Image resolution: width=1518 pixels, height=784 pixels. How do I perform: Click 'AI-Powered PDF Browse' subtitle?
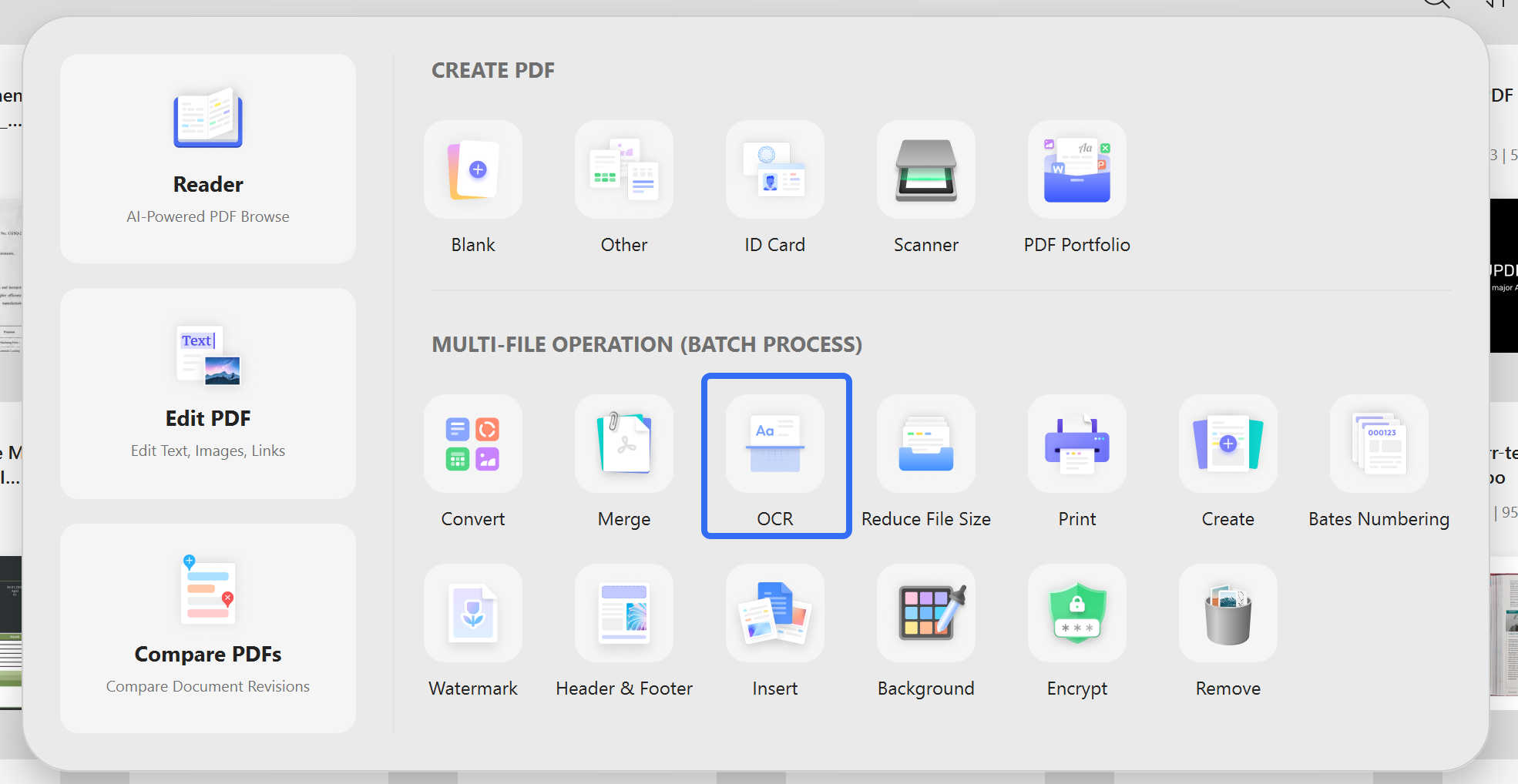(x=208, y=216)
